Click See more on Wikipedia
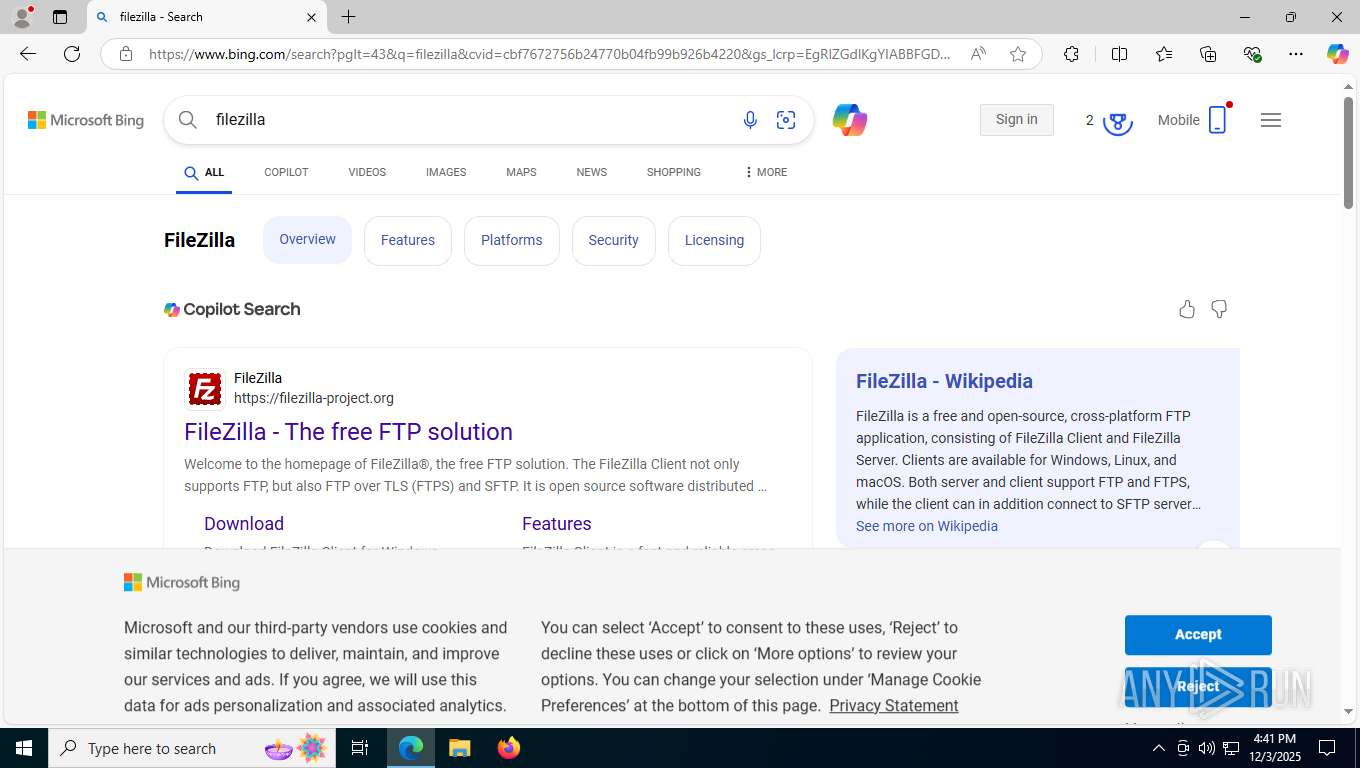This screenshot has height=768, width=1360. pyautogui.click(x=927, y=526)
